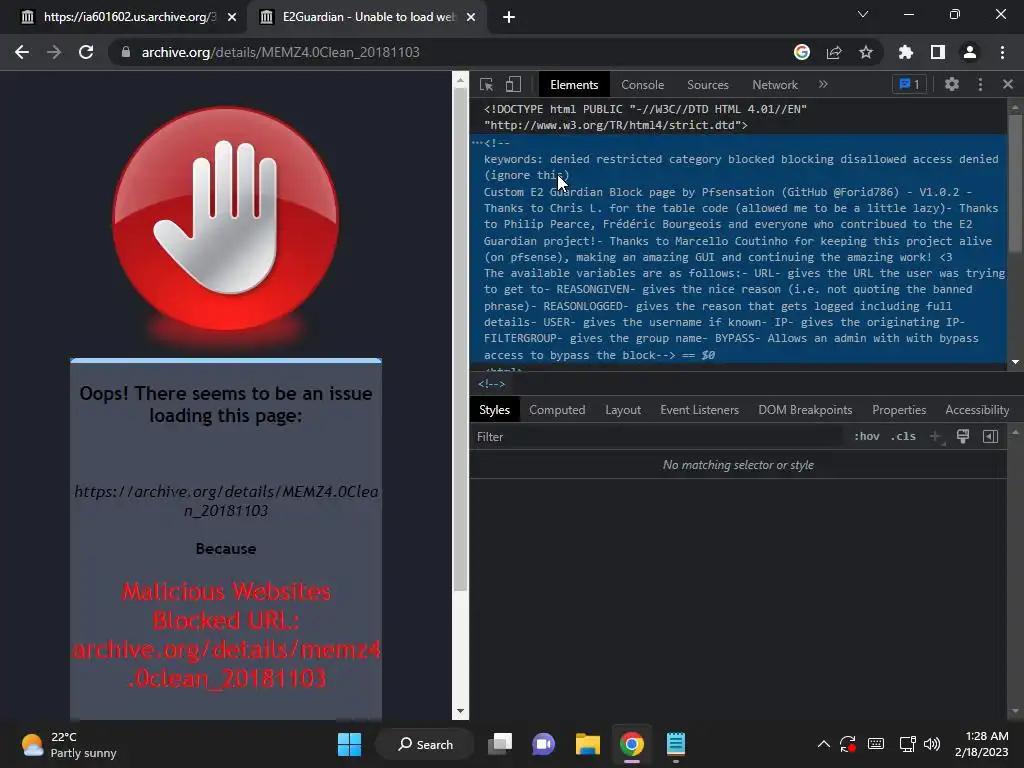This screenshot has width=1024, height=768.
Task: Select the DOCTYPE line in the DOM tree
Action: coord(645,117)
